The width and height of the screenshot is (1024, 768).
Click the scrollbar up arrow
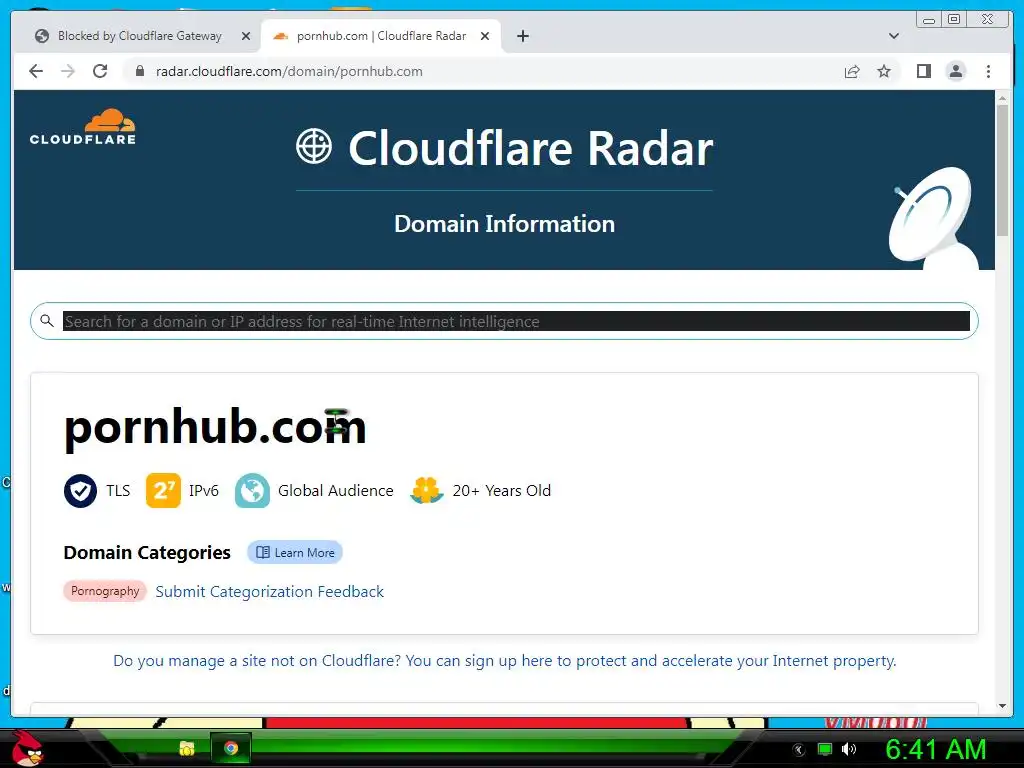click(1002, 98)
